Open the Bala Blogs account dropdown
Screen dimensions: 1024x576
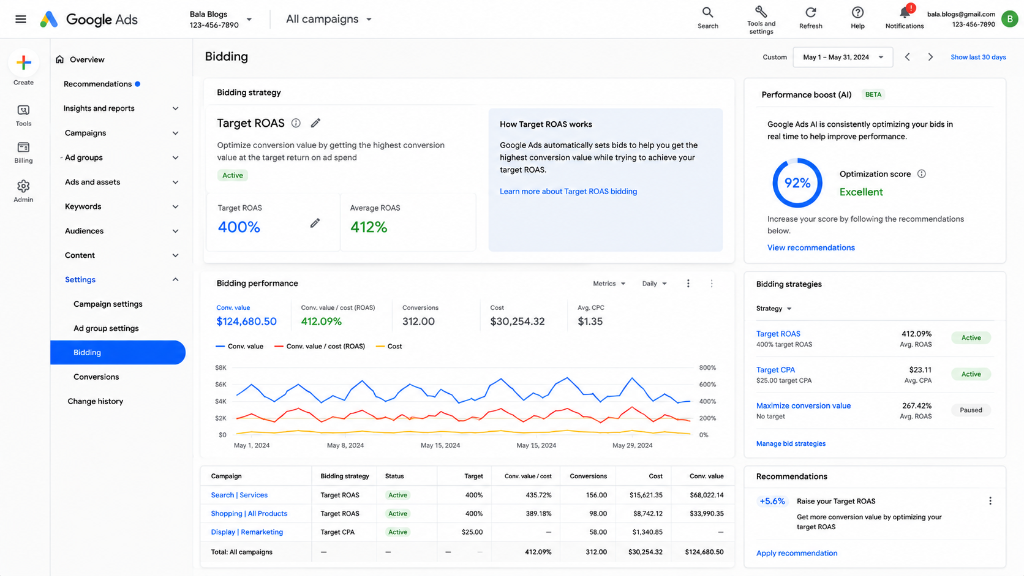tap(221, 20)
